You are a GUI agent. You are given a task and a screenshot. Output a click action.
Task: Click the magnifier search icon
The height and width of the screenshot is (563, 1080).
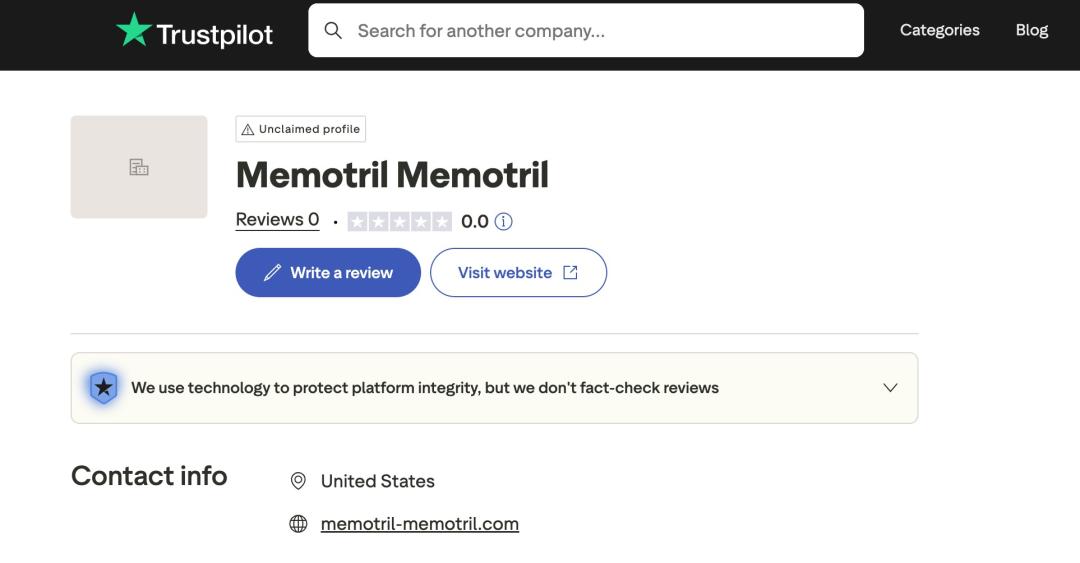click(333, 31)
